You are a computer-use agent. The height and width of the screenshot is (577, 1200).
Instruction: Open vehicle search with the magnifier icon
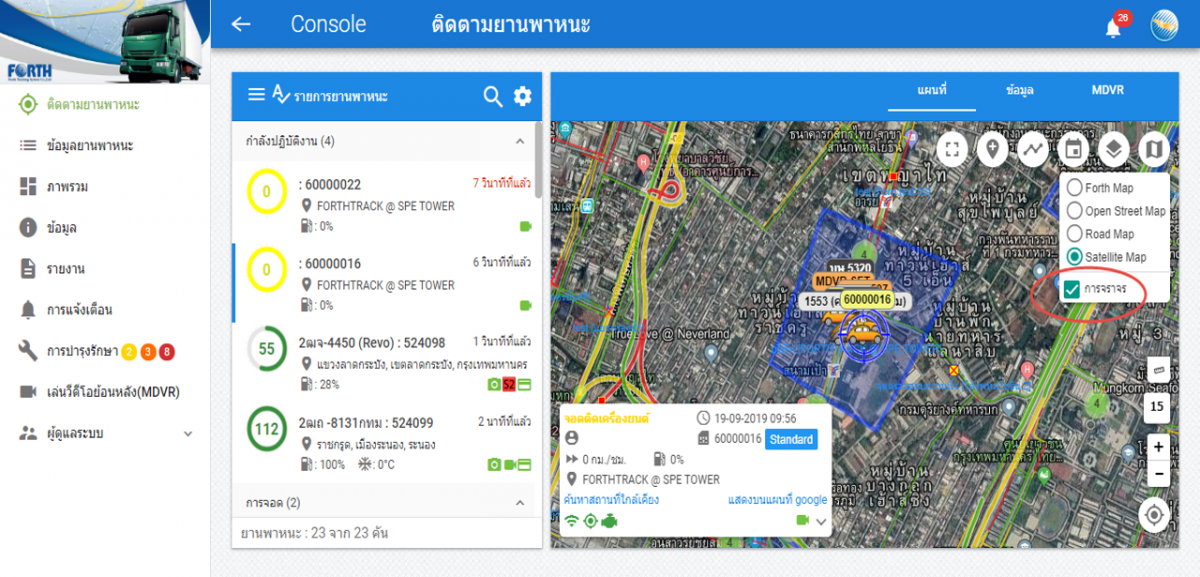point(492,96)
